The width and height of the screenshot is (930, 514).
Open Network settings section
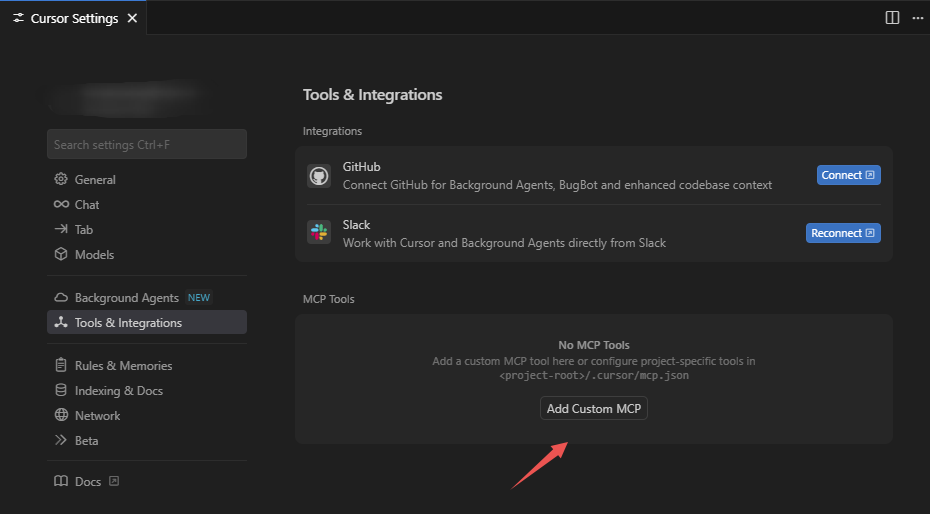click(x=146, y=415)
